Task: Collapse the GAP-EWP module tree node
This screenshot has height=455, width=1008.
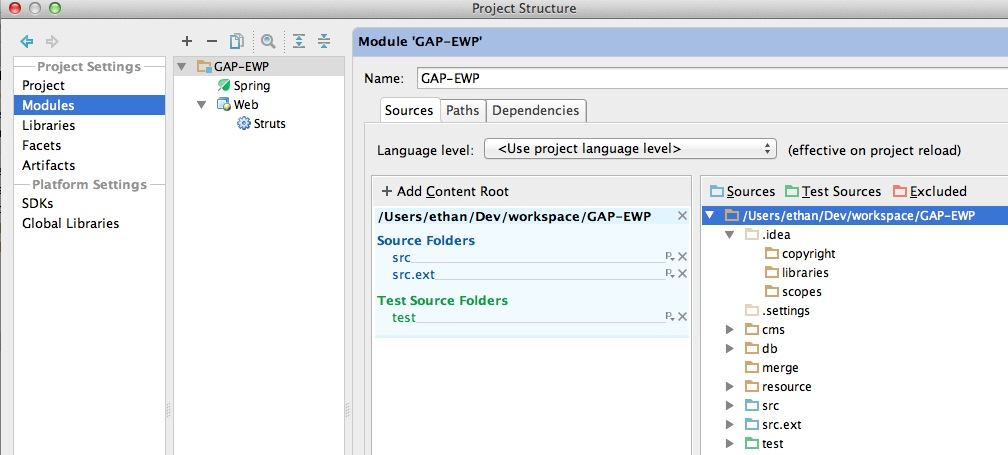Action: 182,66
